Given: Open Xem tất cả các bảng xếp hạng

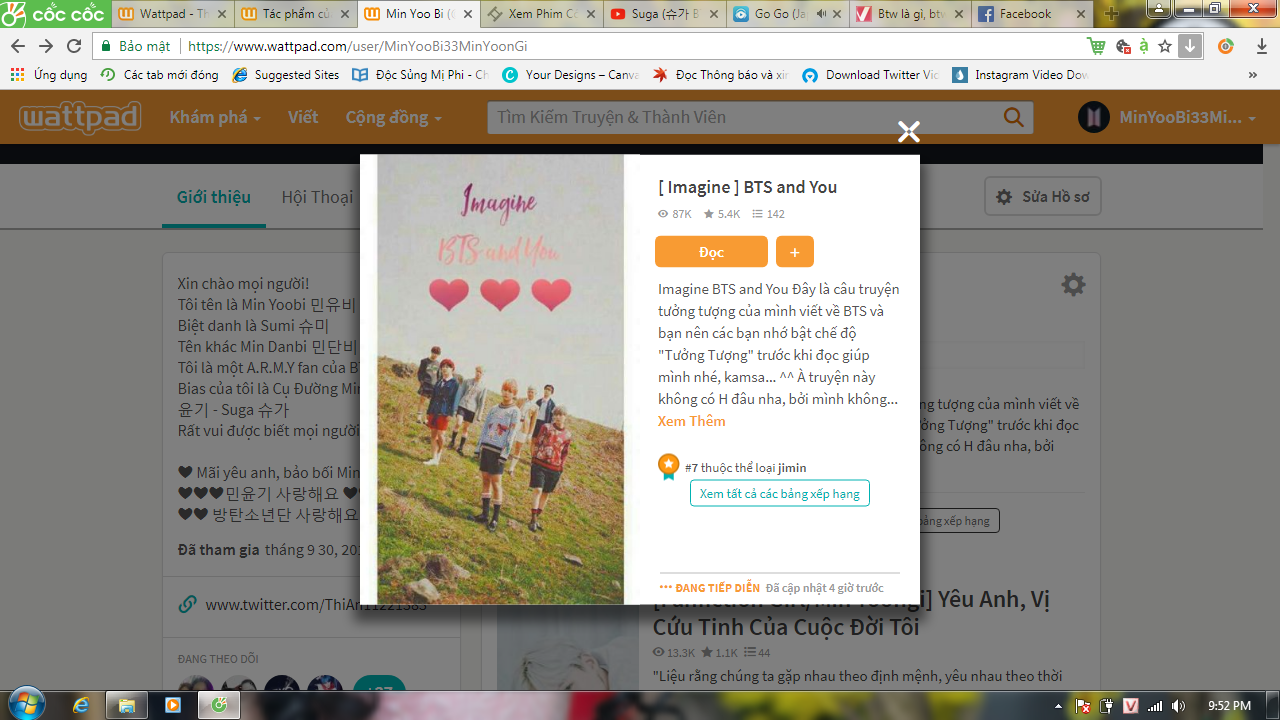Looking at the screenshot, I should (x=779, y=494).
